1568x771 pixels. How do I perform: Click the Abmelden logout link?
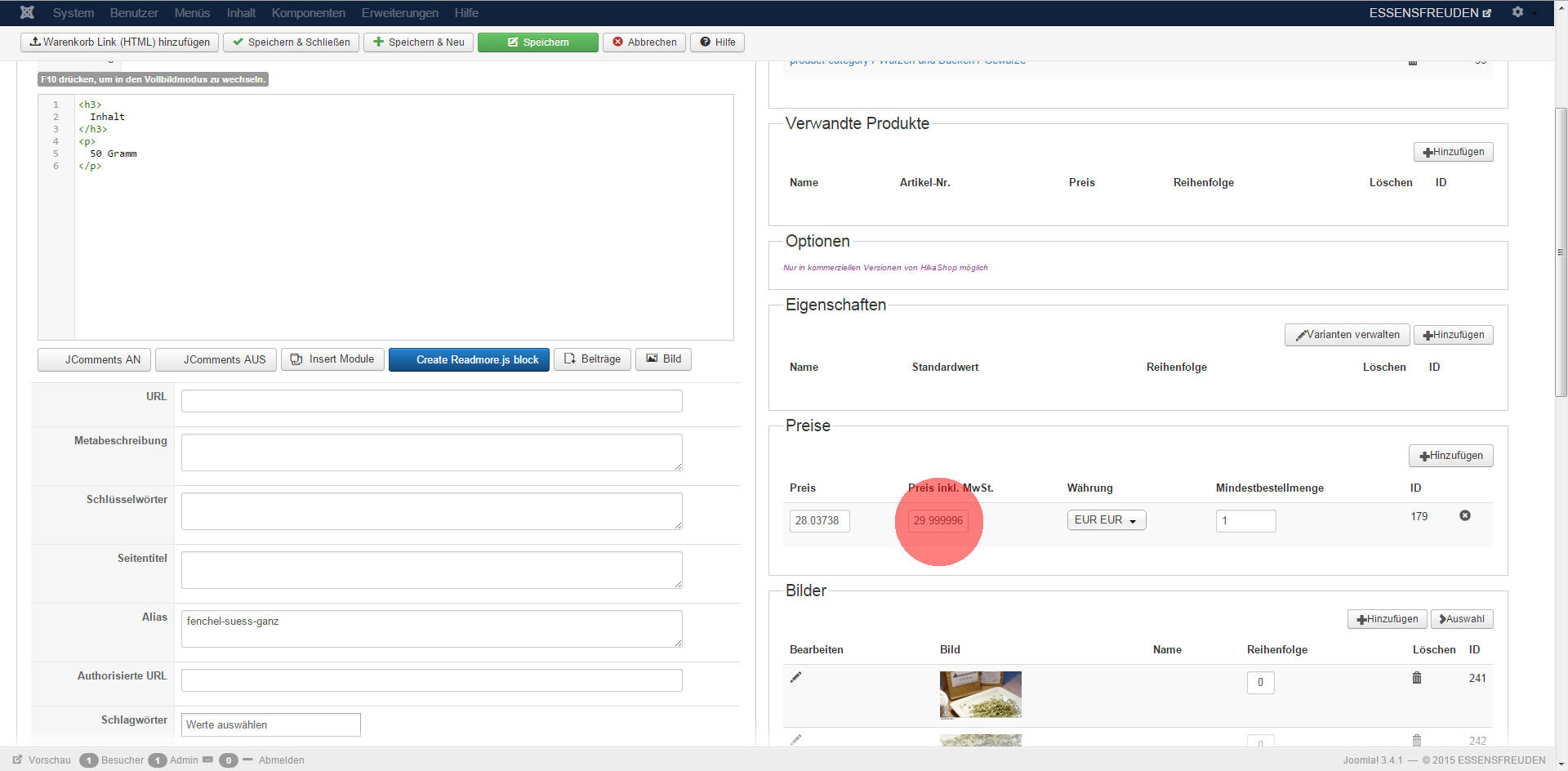[281, 760]
